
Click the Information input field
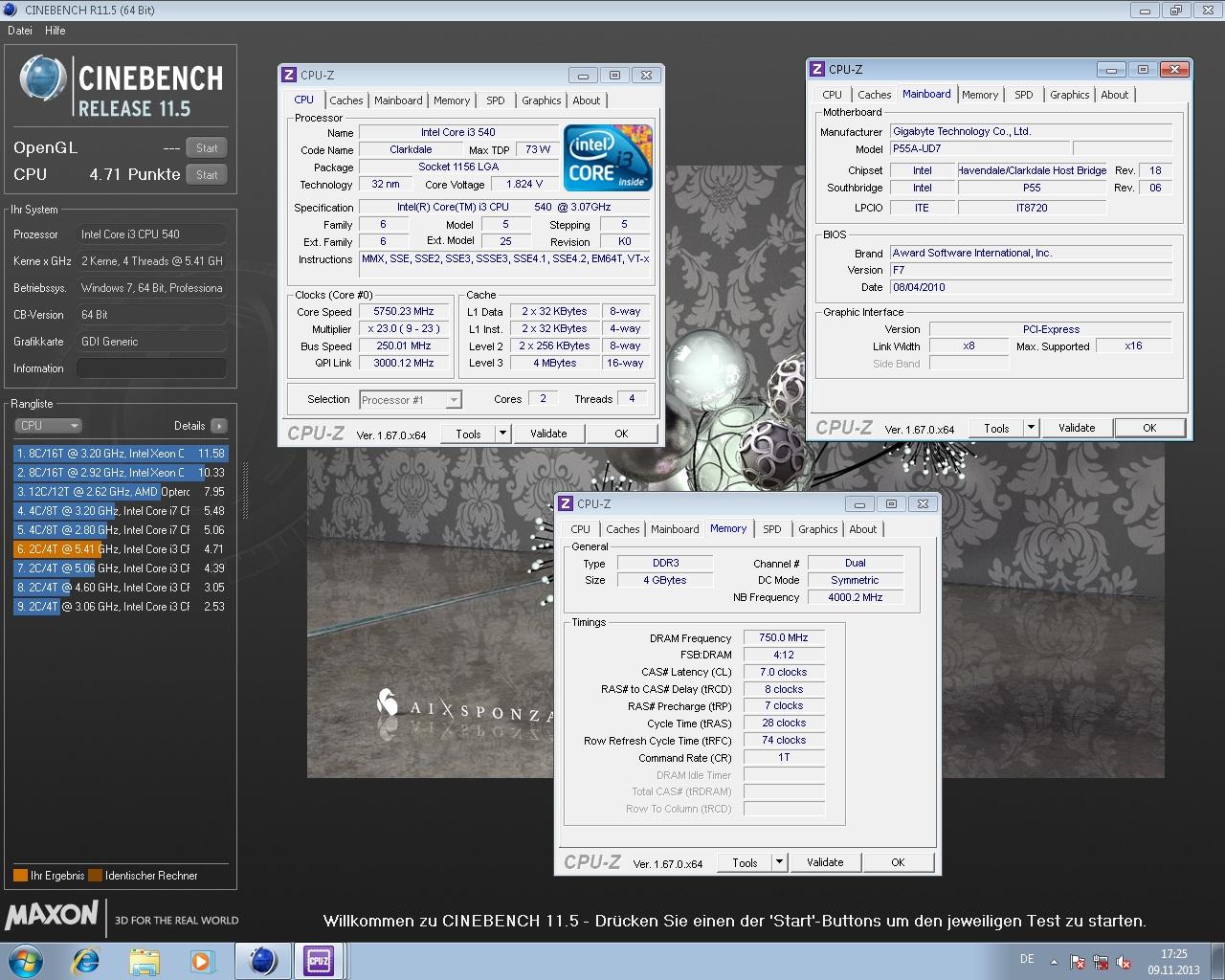pos(151,368)
